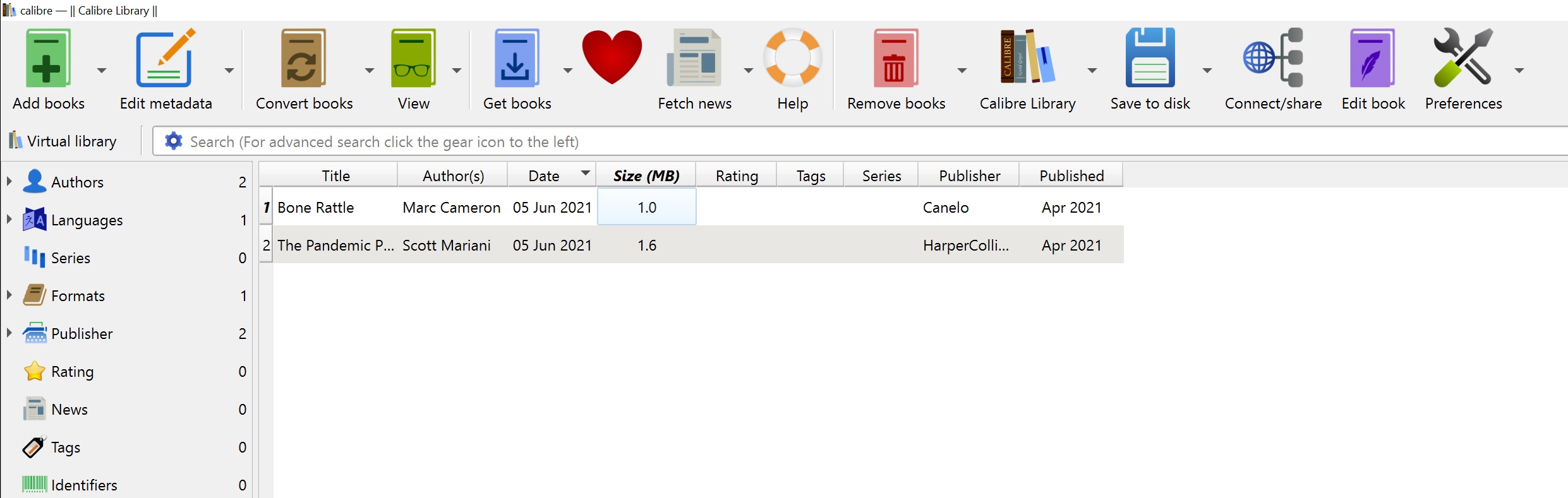This screenshot has height=498, width=1568.
Task: Click the Marc Cameron author cell
Action: click(x=453, y=207)
